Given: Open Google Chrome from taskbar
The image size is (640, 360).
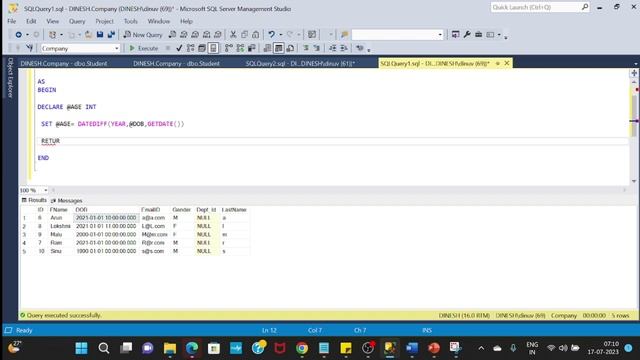Looking at the screenshot, I should coord(302,348).
